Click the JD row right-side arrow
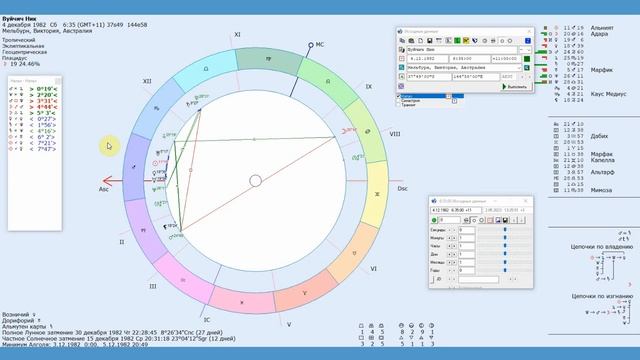 coord(515,279)
